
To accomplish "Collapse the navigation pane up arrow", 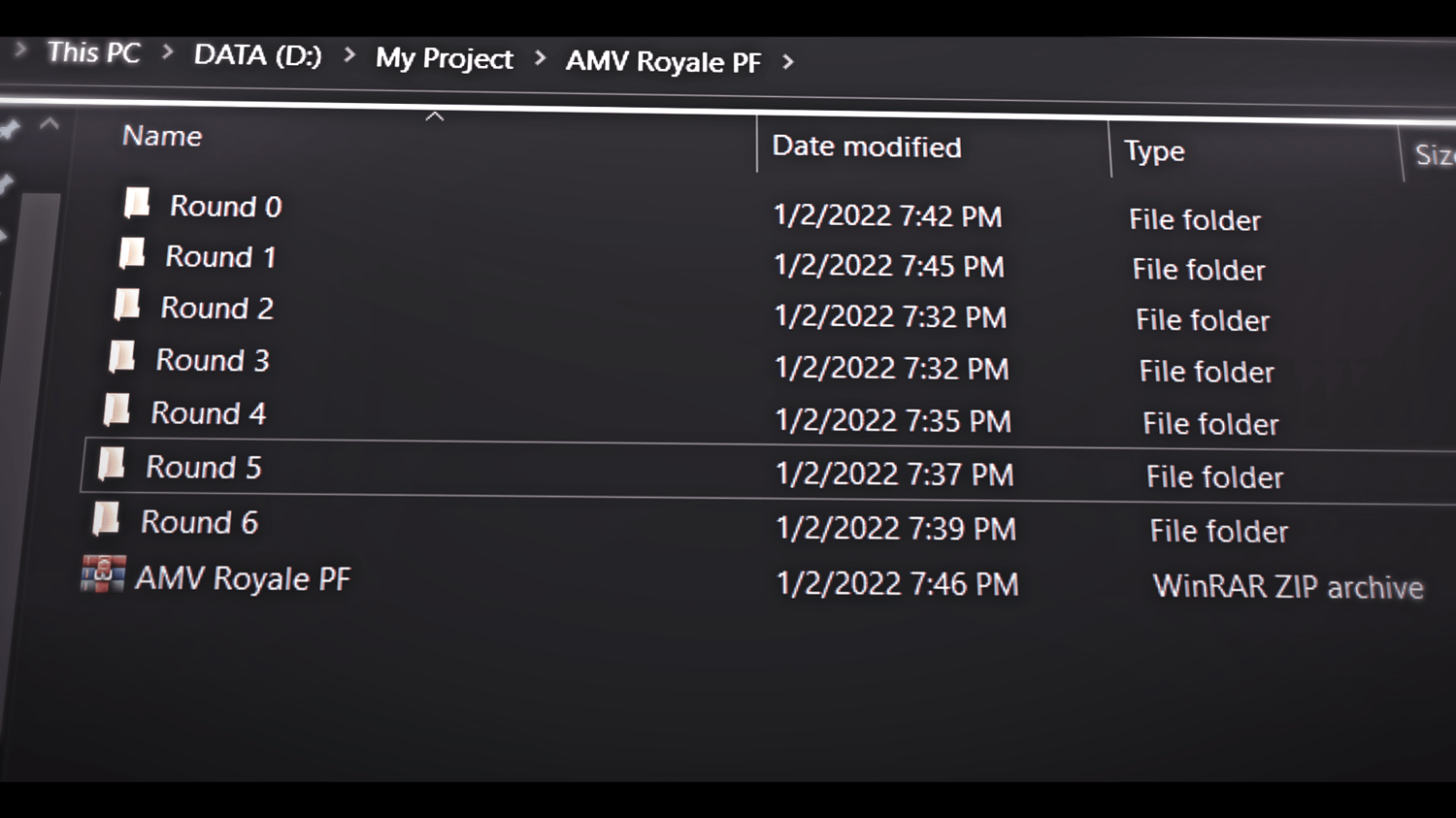I will 50,124.
